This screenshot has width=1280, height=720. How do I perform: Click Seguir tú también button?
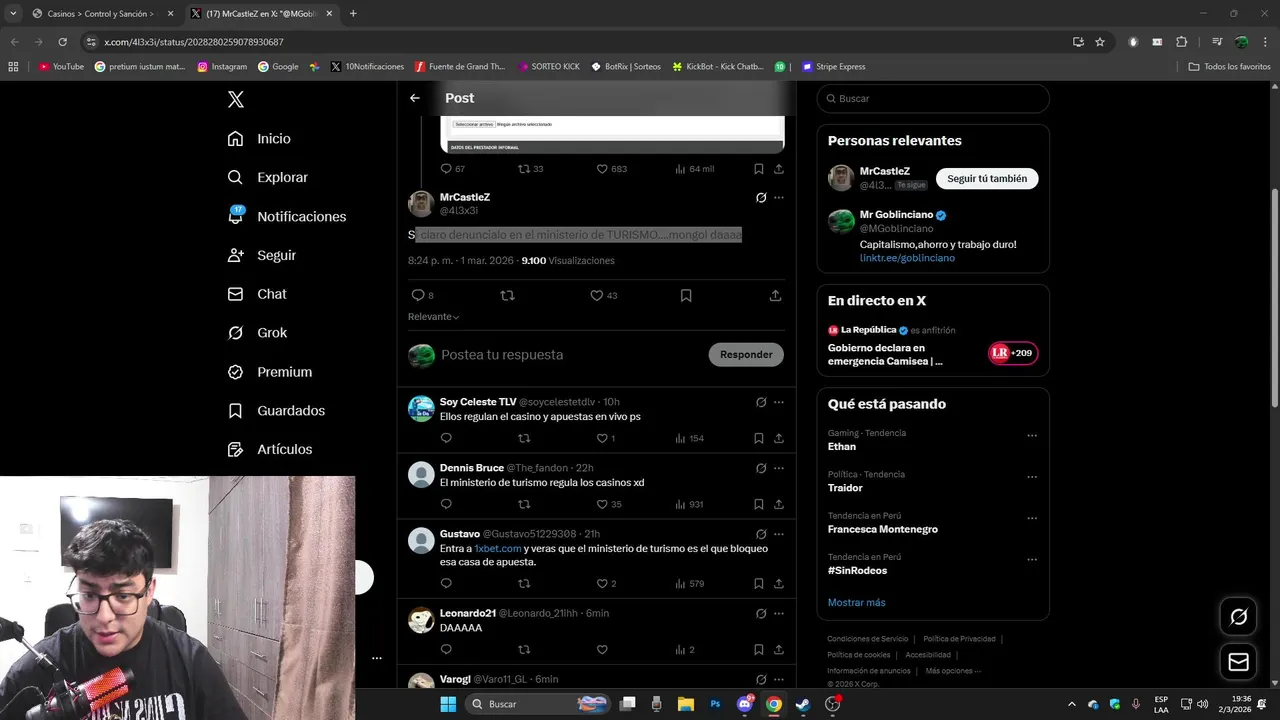987,178
